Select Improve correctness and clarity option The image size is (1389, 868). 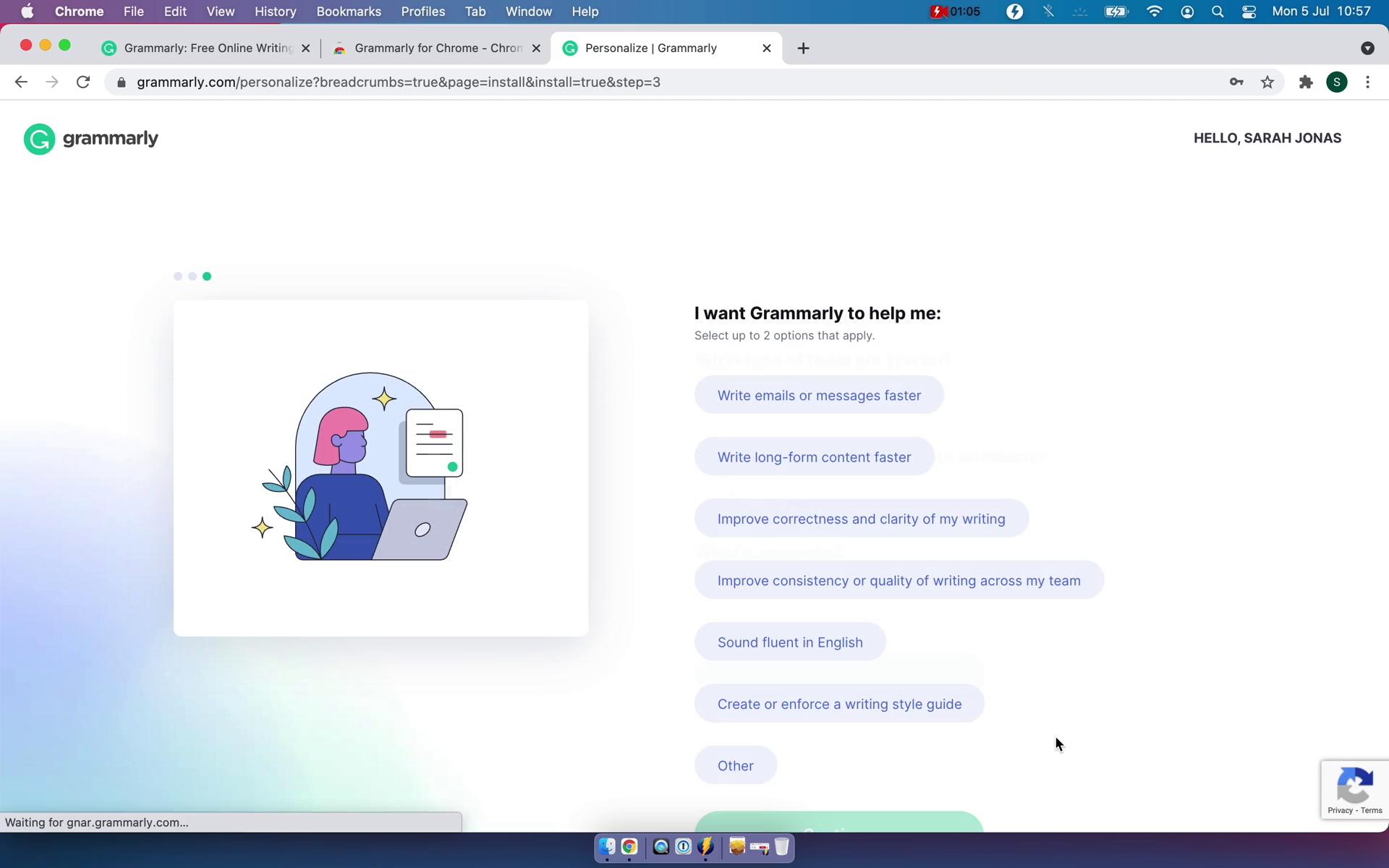tap(862, 519)
